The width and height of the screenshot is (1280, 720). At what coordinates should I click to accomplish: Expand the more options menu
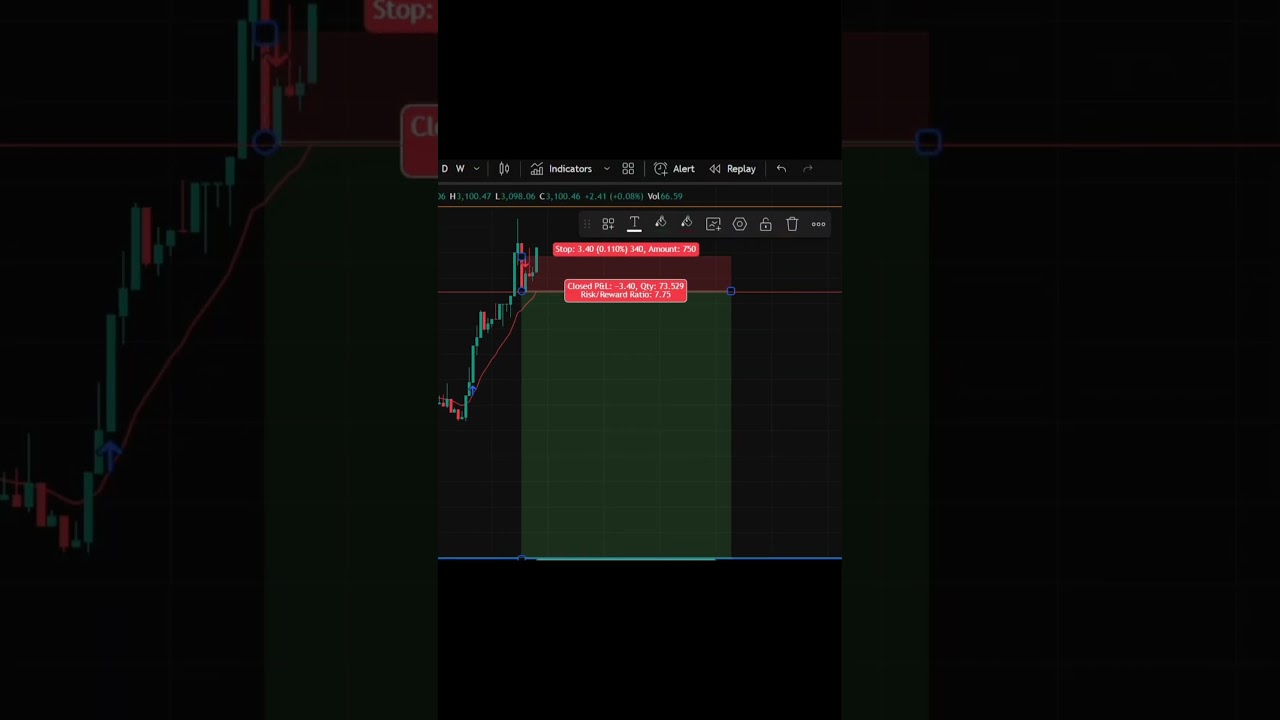click(x=818, y=224)
